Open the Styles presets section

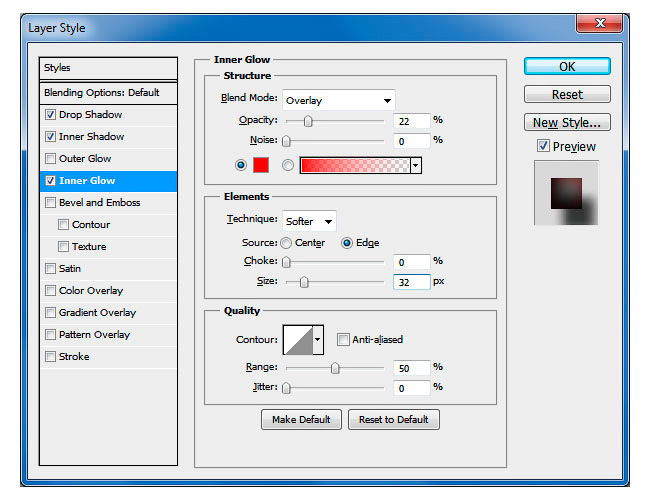coord(108,68)
